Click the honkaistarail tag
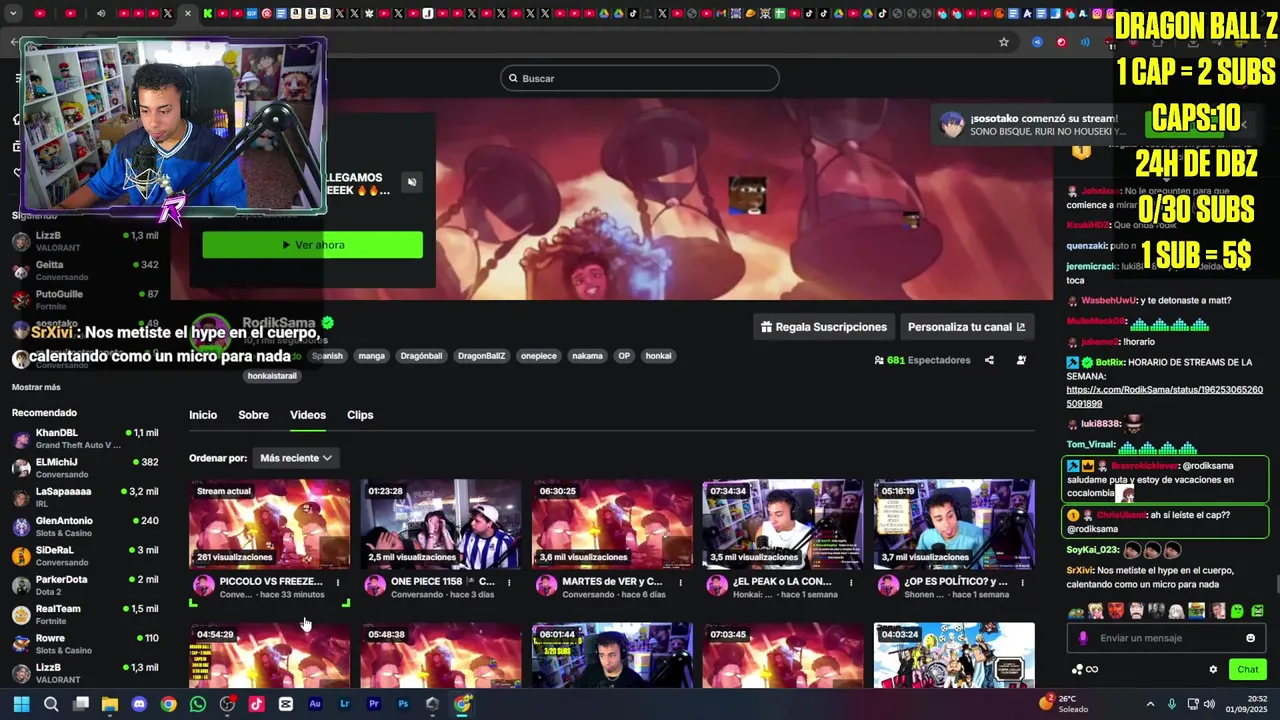1280x720 pixels. pyautogui.click(x=272, y=376)
